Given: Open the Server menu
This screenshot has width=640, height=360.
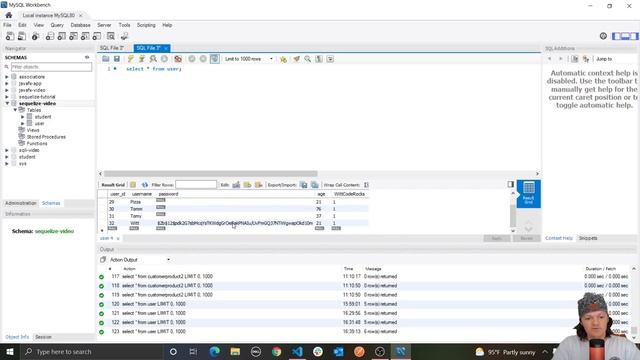Looking at the screenshot, I should click(104, 25).
